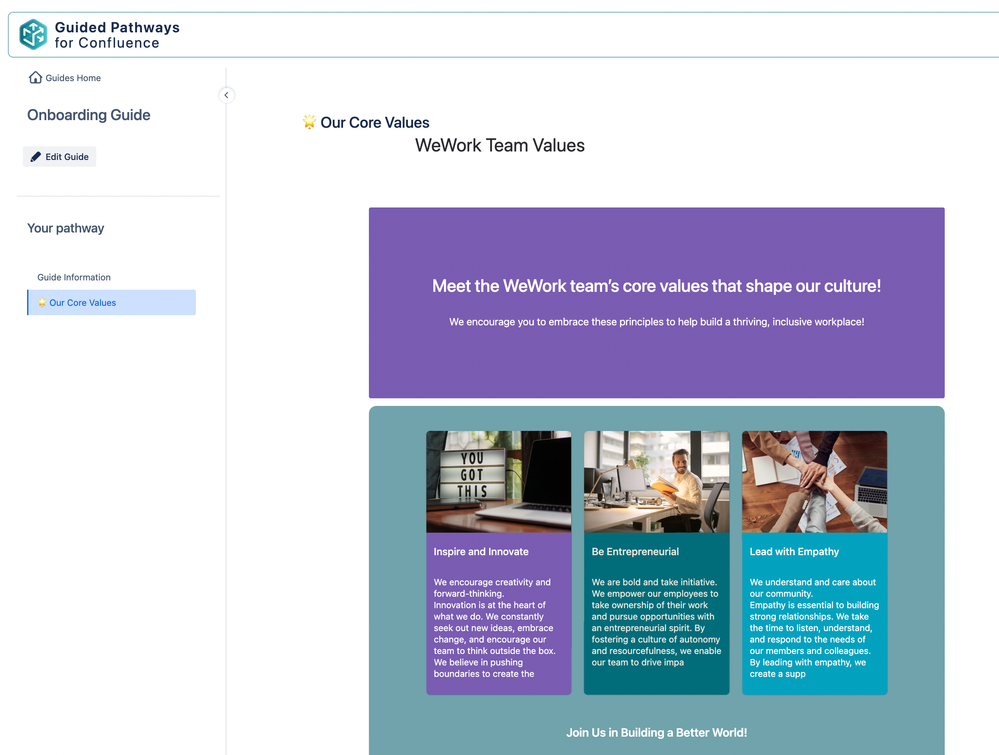Screen dimensions: 999x755
Task: Click the Lead with Empathy card title
Action: [794, 552]
